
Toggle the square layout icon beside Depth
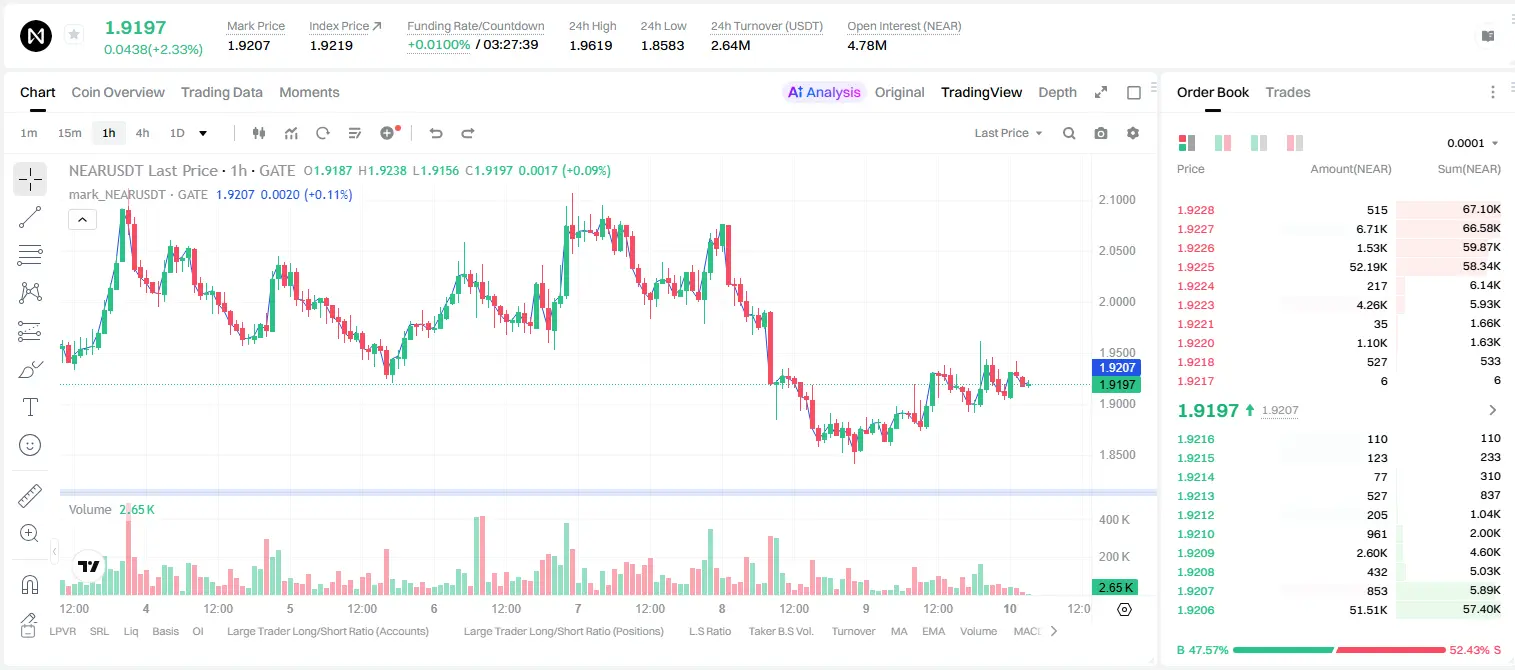(1134, 92)
